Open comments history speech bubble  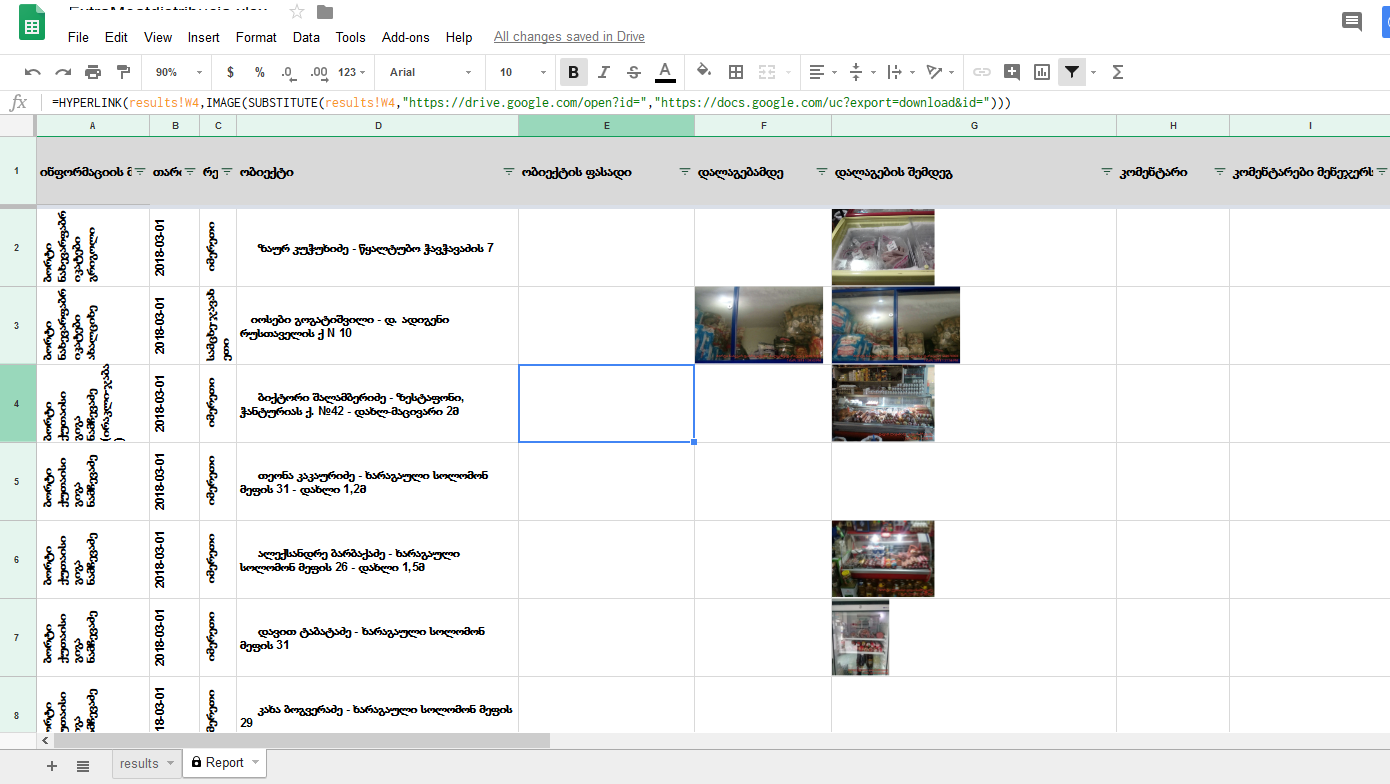click(x=1352, y=22)
